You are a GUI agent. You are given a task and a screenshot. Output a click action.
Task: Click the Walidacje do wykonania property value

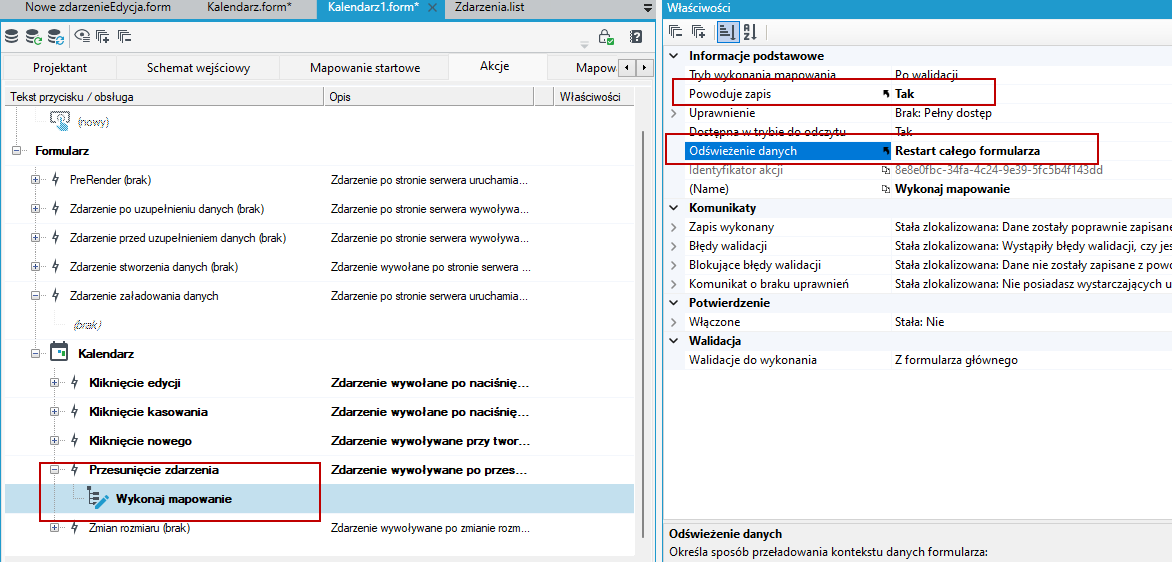pyautogui.click(x=956, y=360)
